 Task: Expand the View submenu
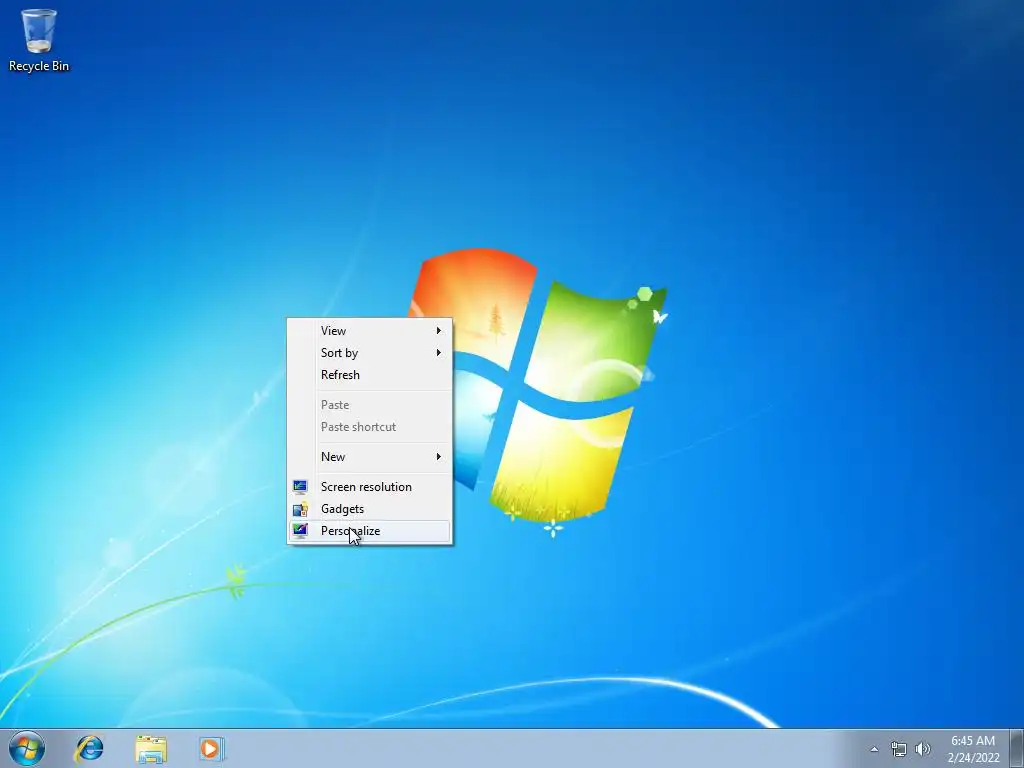(x=370, y=330)
